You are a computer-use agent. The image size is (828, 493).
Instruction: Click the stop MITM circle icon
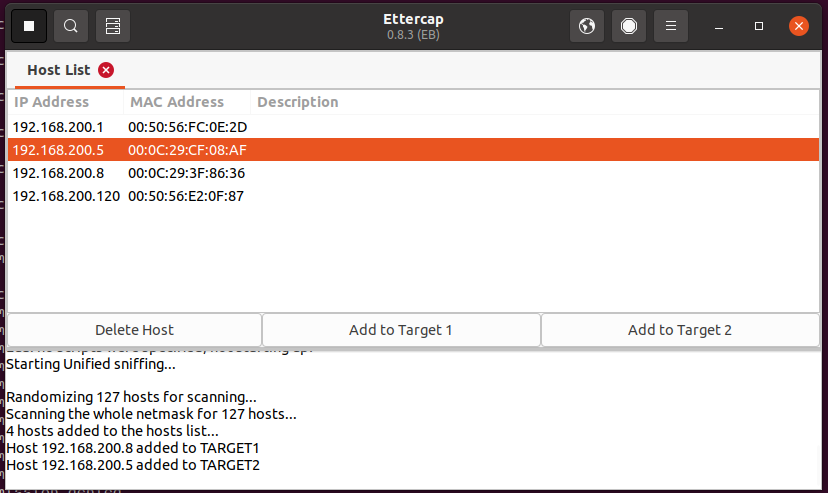click(x=629, y=26)
